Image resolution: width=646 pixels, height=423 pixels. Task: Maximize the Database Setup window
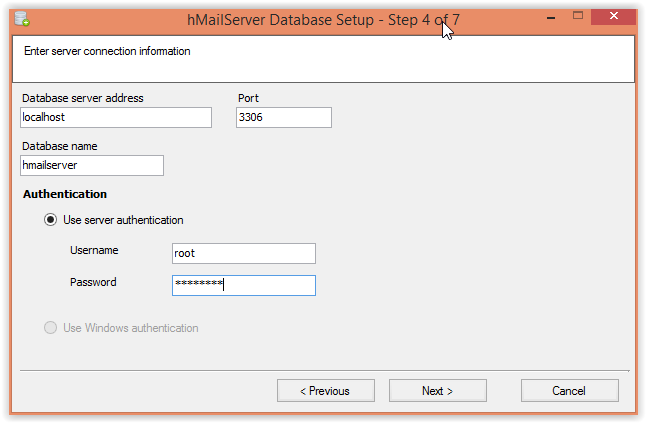(x=578, y=16)
